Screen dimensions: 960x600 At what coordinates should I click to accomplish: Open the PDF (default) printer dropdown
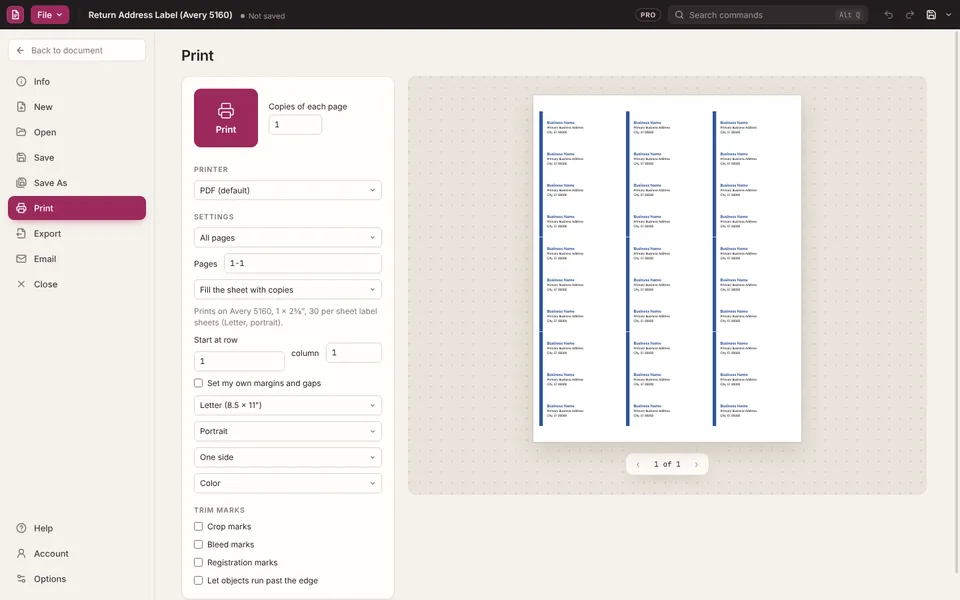pos(288,190)
